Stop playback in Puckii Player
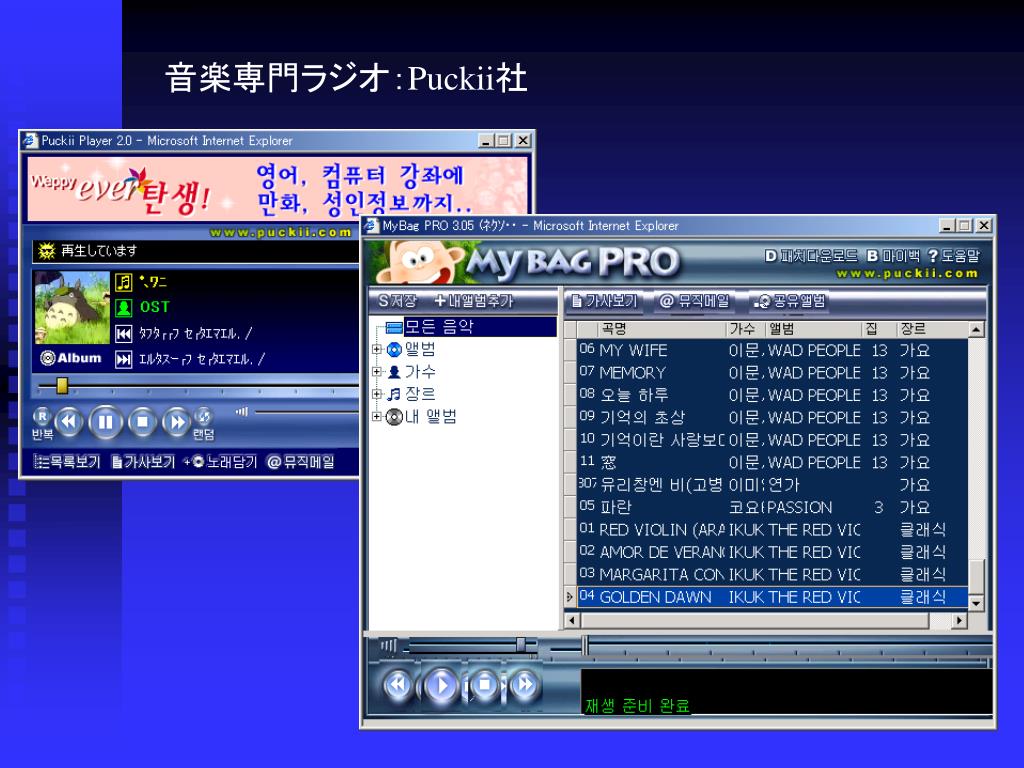The height and width of the screenshot is (768, 1024). click(142, 422)
